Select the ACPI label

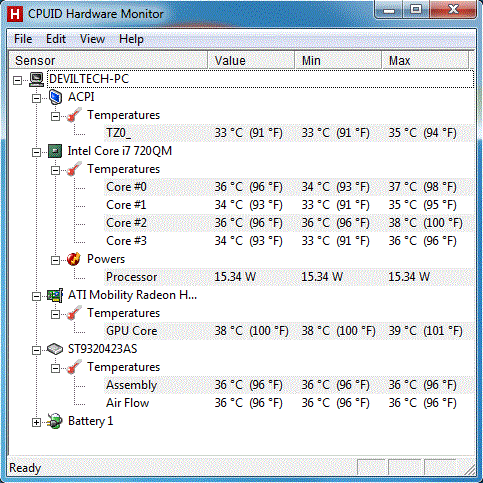pos(81,97)
